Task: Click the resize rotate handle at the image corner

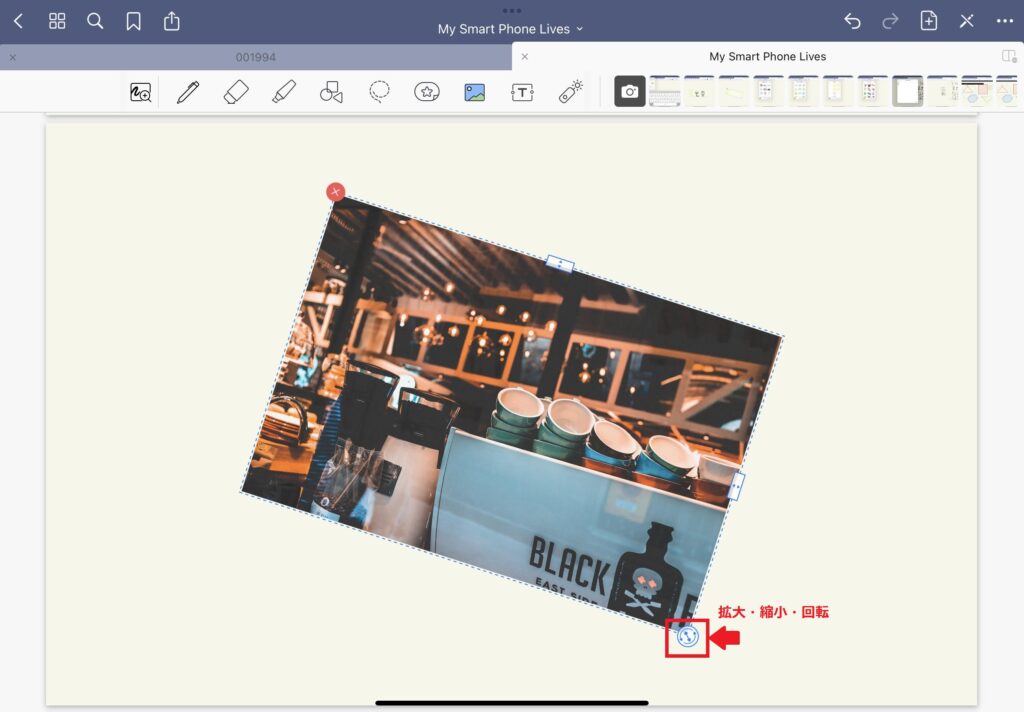Action: point(688,636)
